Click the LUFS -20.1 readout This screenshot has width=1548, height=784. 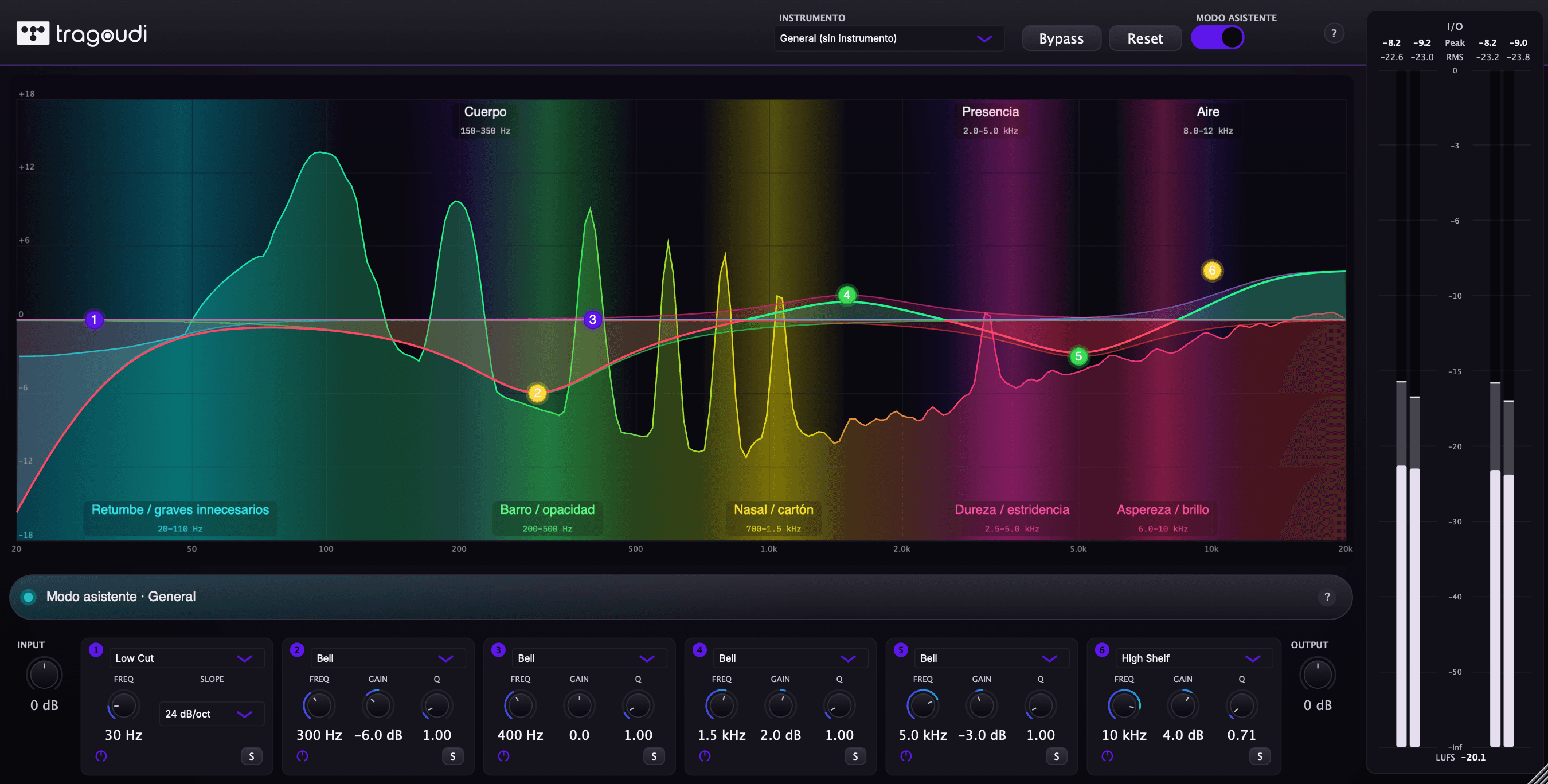click(1460, 757)
